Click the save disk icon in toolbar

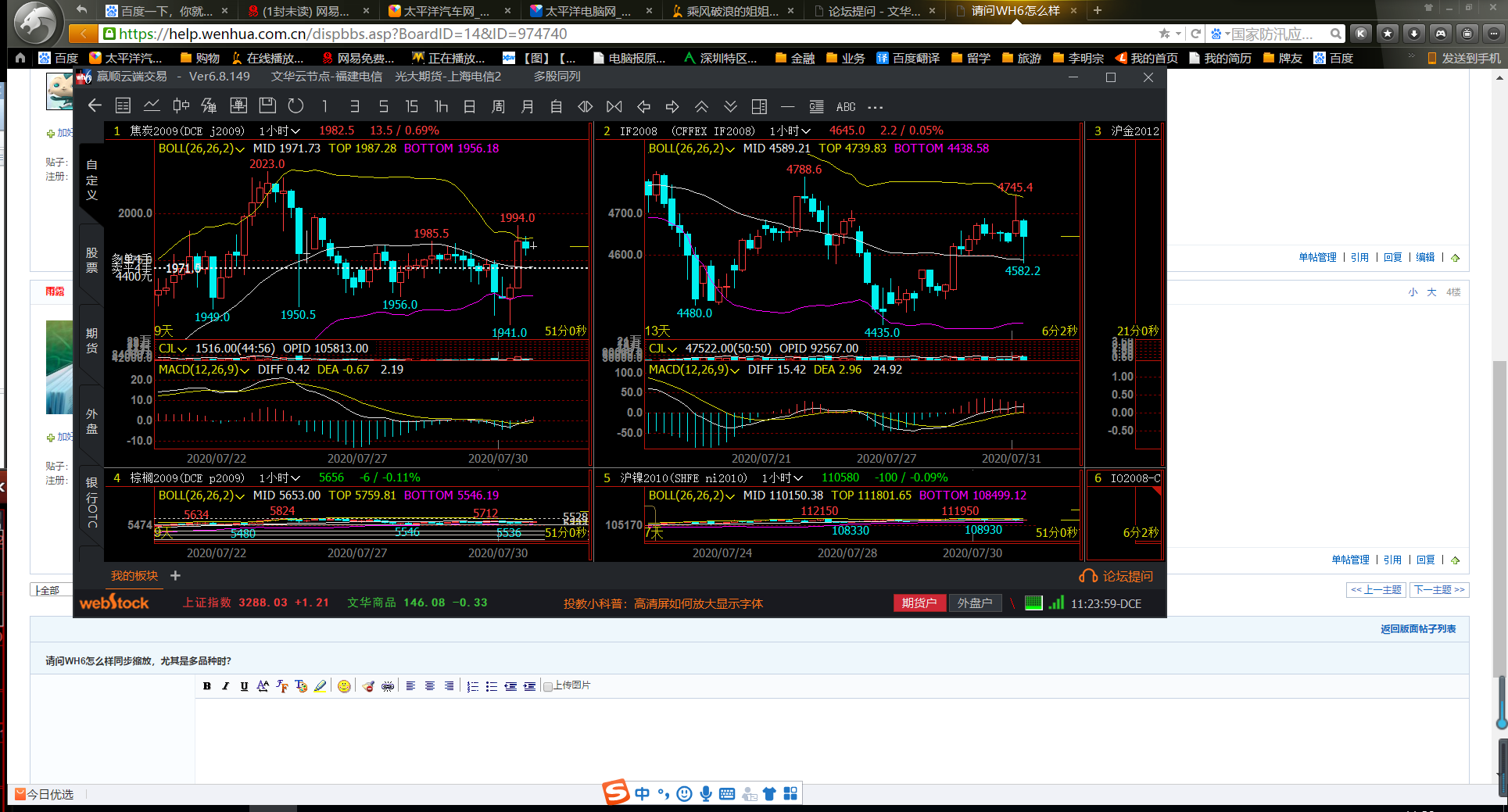click(x=267, y=106)
